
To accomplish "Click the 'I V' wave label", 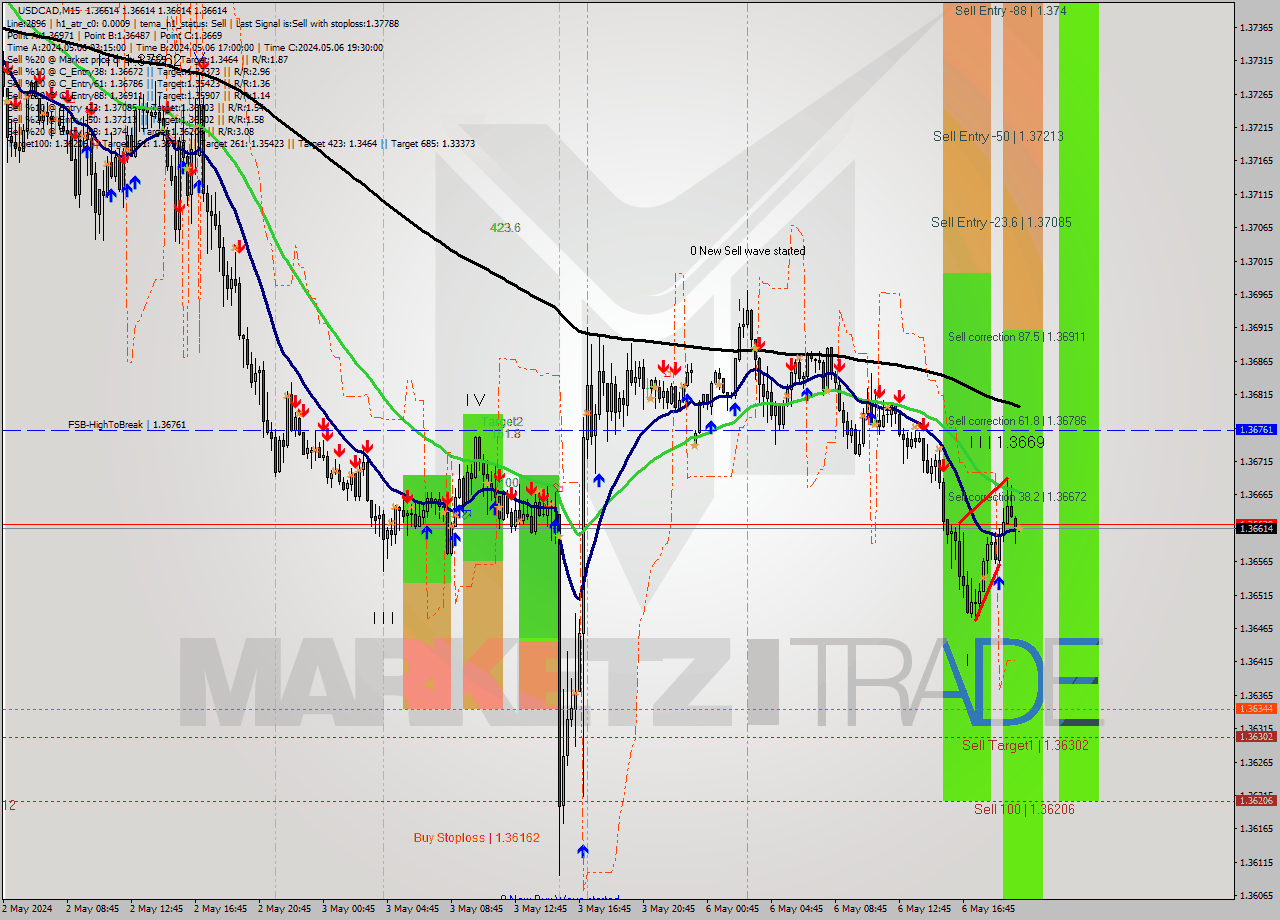I will pos(474,400).
